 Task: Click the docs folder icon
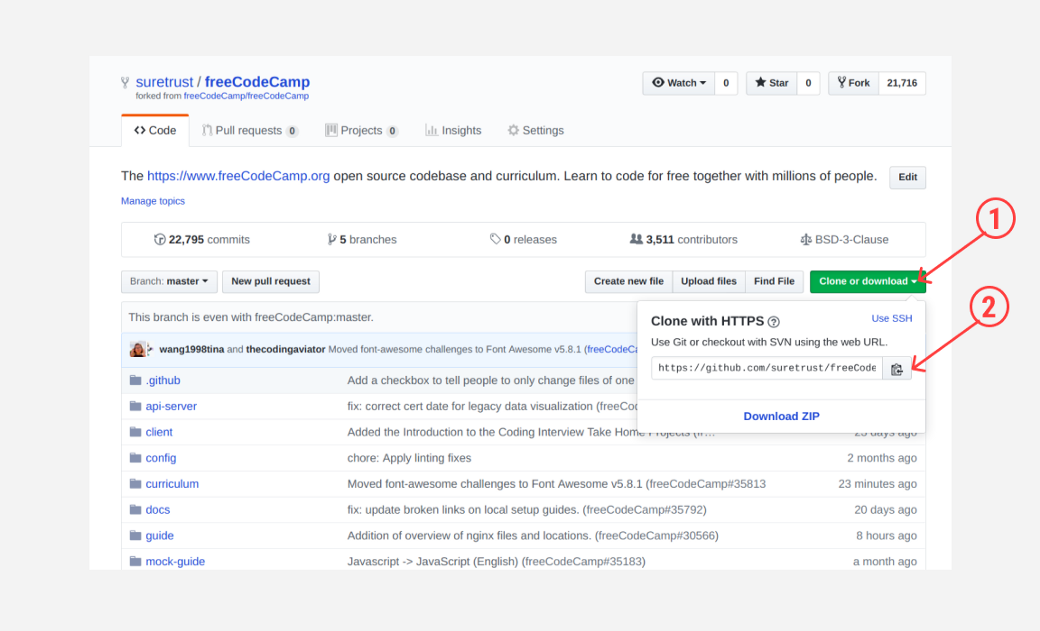pos(135,510)
